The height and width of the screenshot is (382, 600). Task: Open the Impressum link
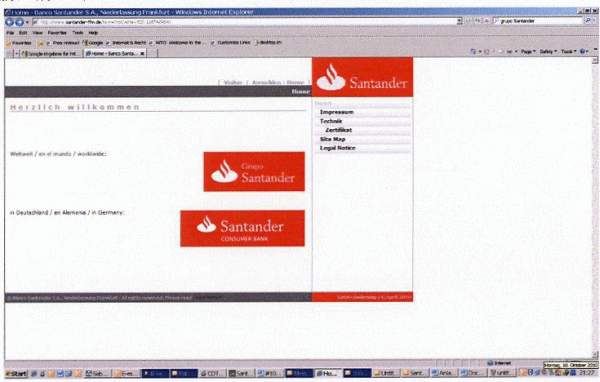(337, 112)
